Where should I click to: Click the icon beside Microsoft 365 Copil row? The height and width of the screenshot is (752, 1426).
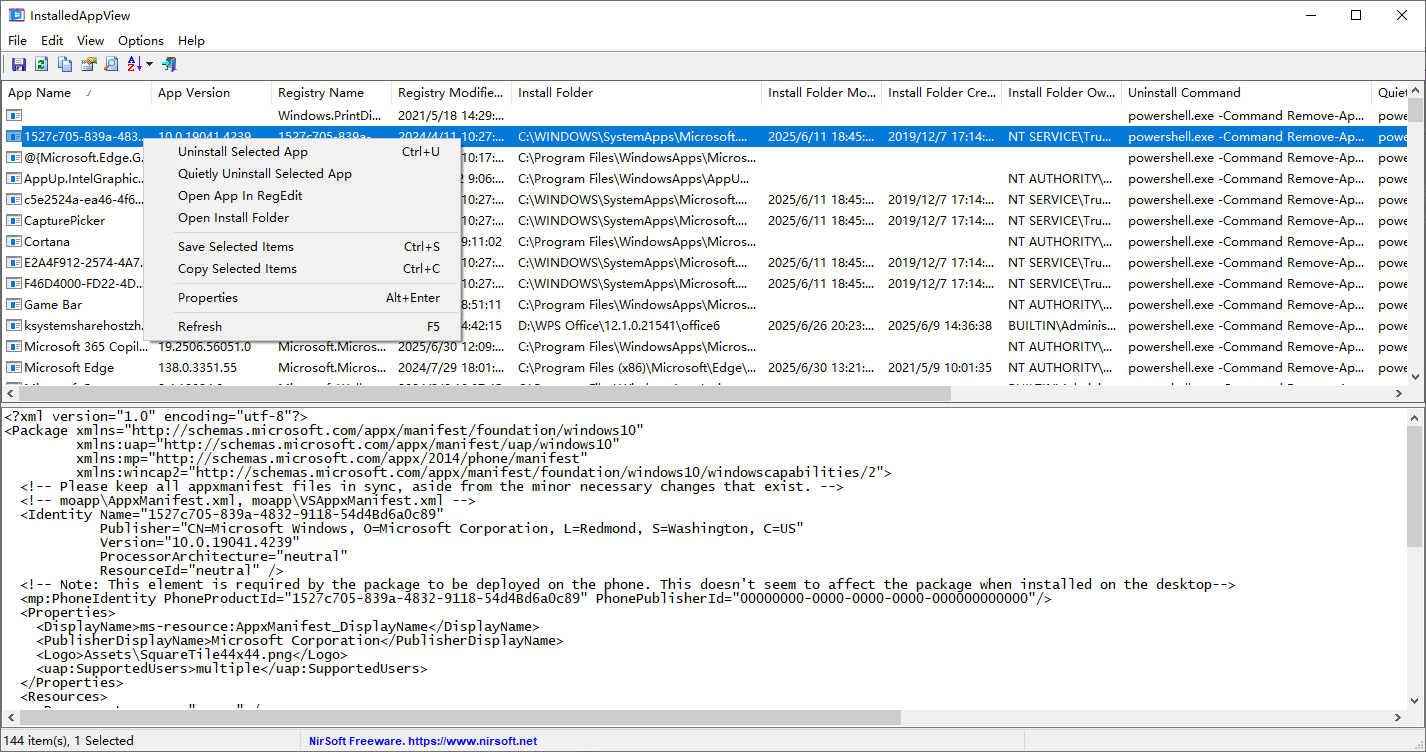pyautogui.click(x=14, y=346)
